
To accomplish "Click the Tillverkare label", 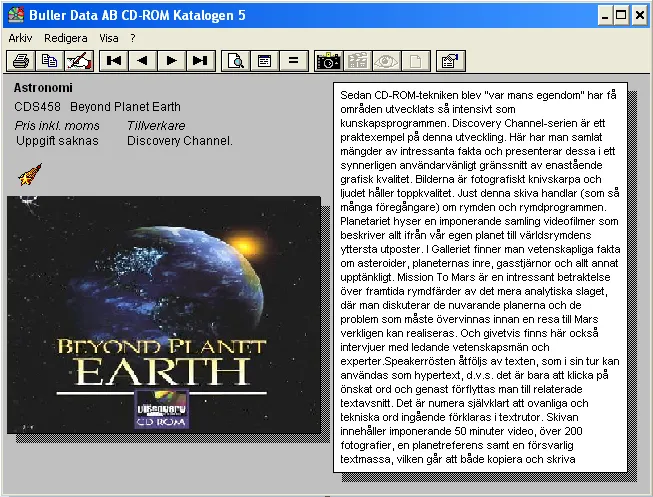I will 156,125.
